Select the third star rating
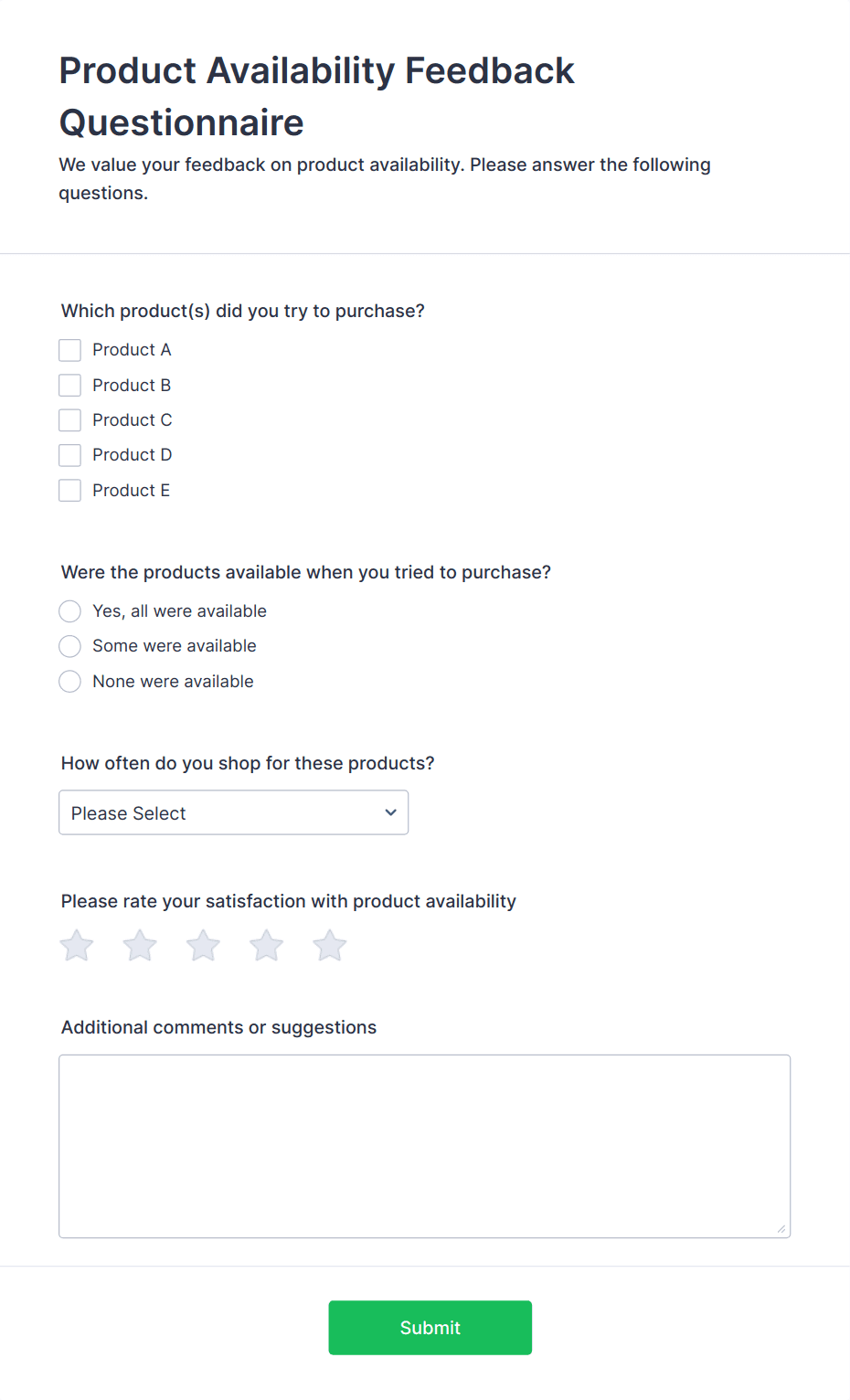This screenshot has width=850, height=1400. pyautogui.click(x=203, y=946)
